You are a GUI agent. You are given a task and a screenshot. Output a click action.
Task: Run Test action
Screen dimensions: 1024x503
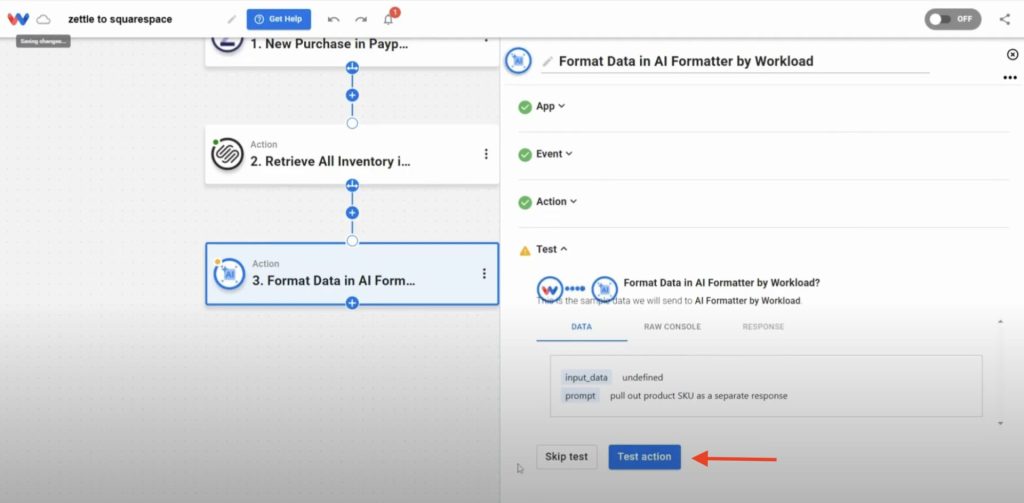645,457
